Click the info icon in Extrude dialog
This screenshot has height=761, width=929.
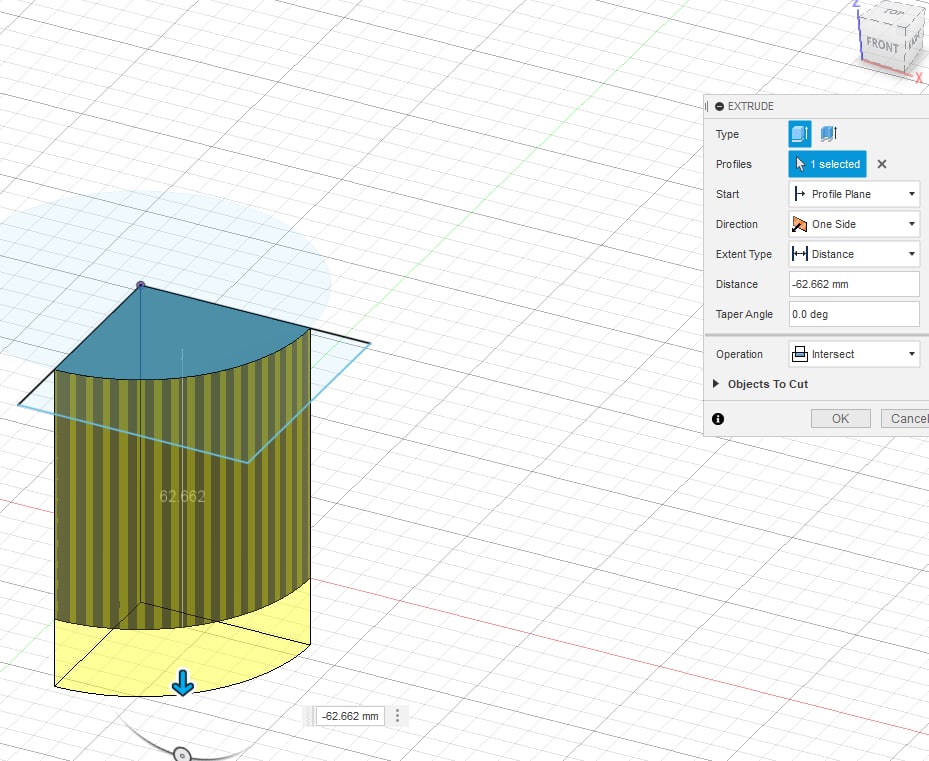tap(718, 419)
